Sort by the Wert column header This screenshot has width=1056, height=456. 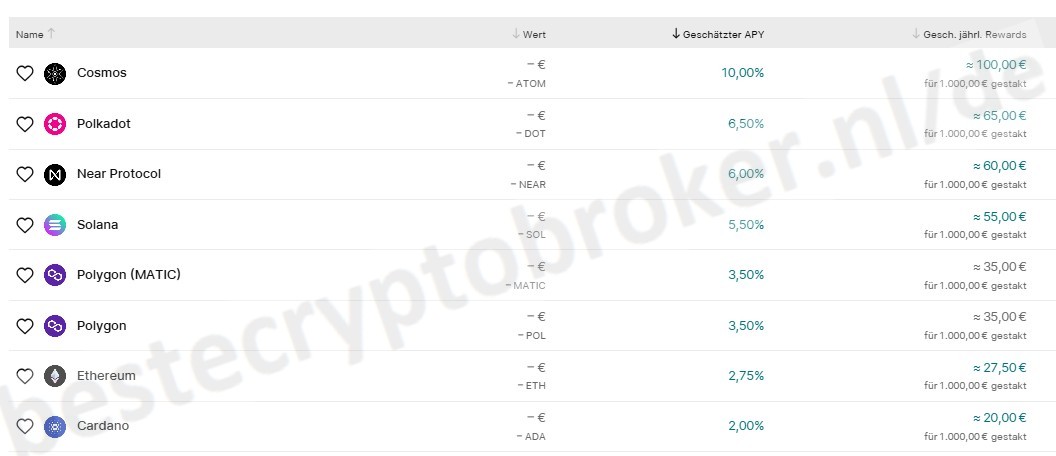pyautogui.click(x=534, y=34)
